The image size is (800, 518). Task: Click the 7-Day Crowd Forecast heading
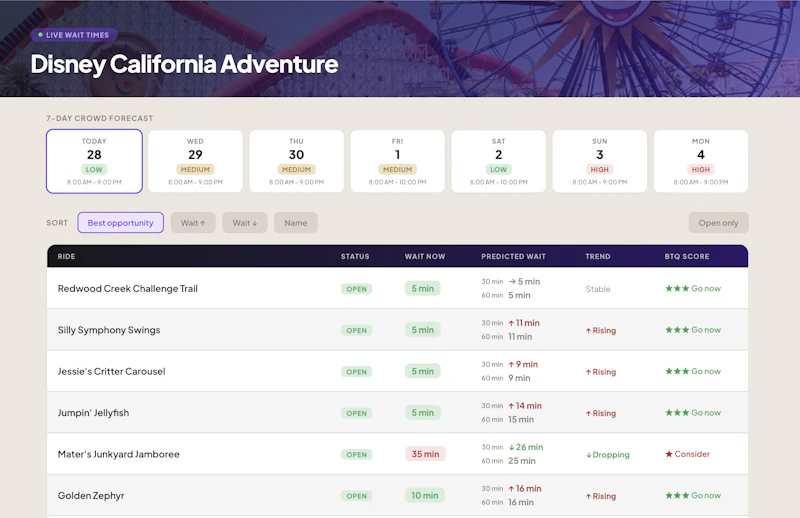click(99, 118)
